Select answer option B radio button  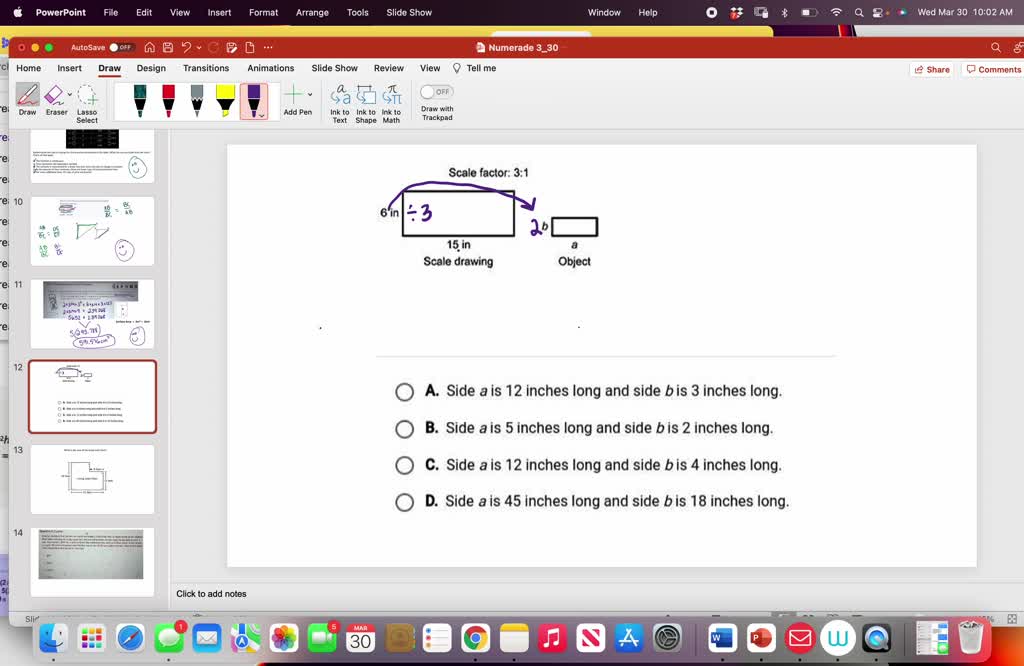(x=404, y=428)
